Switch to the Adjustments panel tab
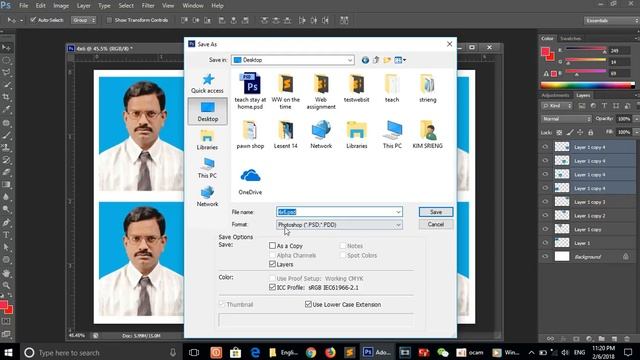The width and height of the screenshot is (640, 360). tap(555, 95)
